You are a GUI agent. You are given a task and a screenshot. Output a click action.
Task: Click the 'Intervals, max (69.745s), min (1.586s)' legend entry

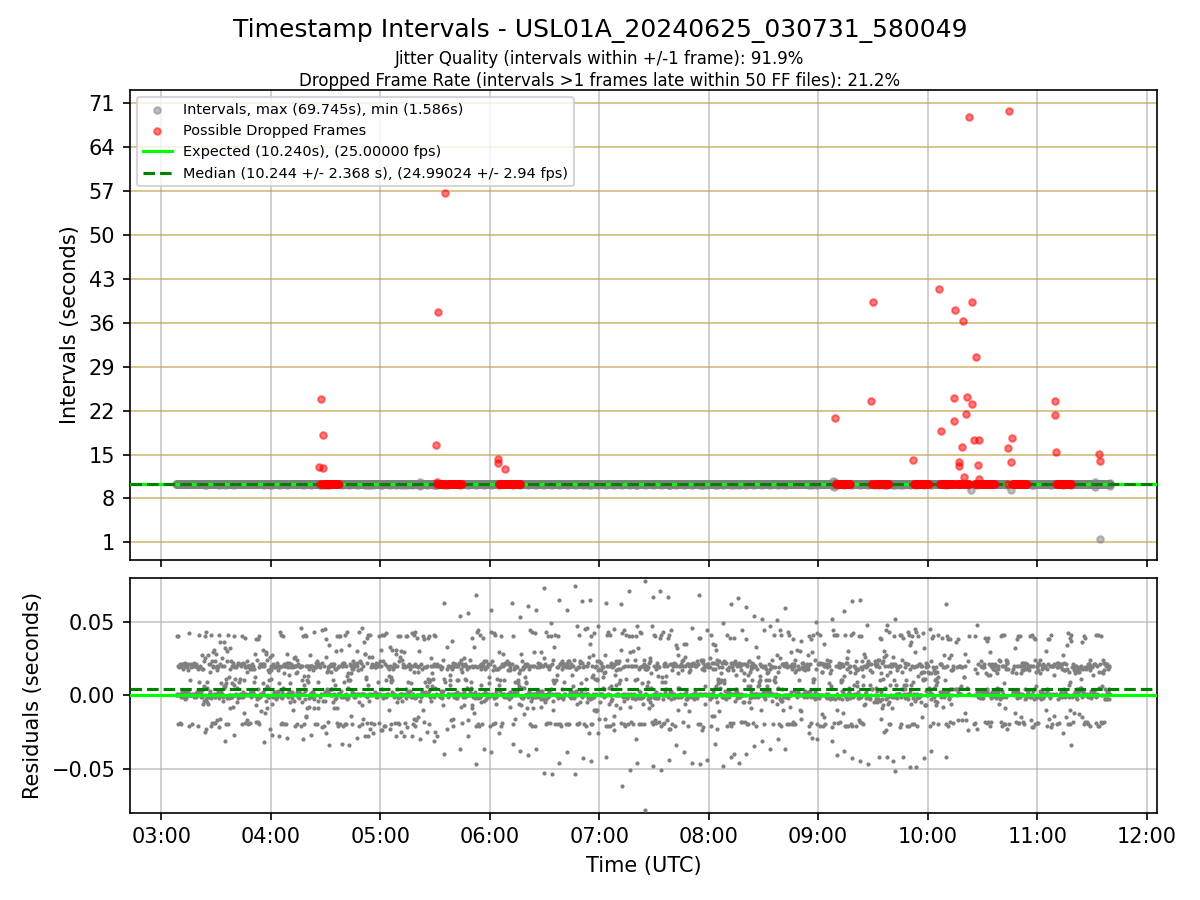[323, 109]
